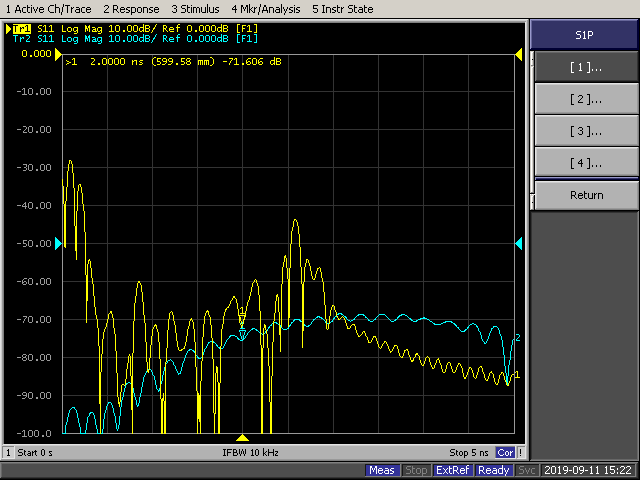Click the Cor correction status indicator
The height and width of the screenshot is (480, 640).
click(x=506, y=453)
